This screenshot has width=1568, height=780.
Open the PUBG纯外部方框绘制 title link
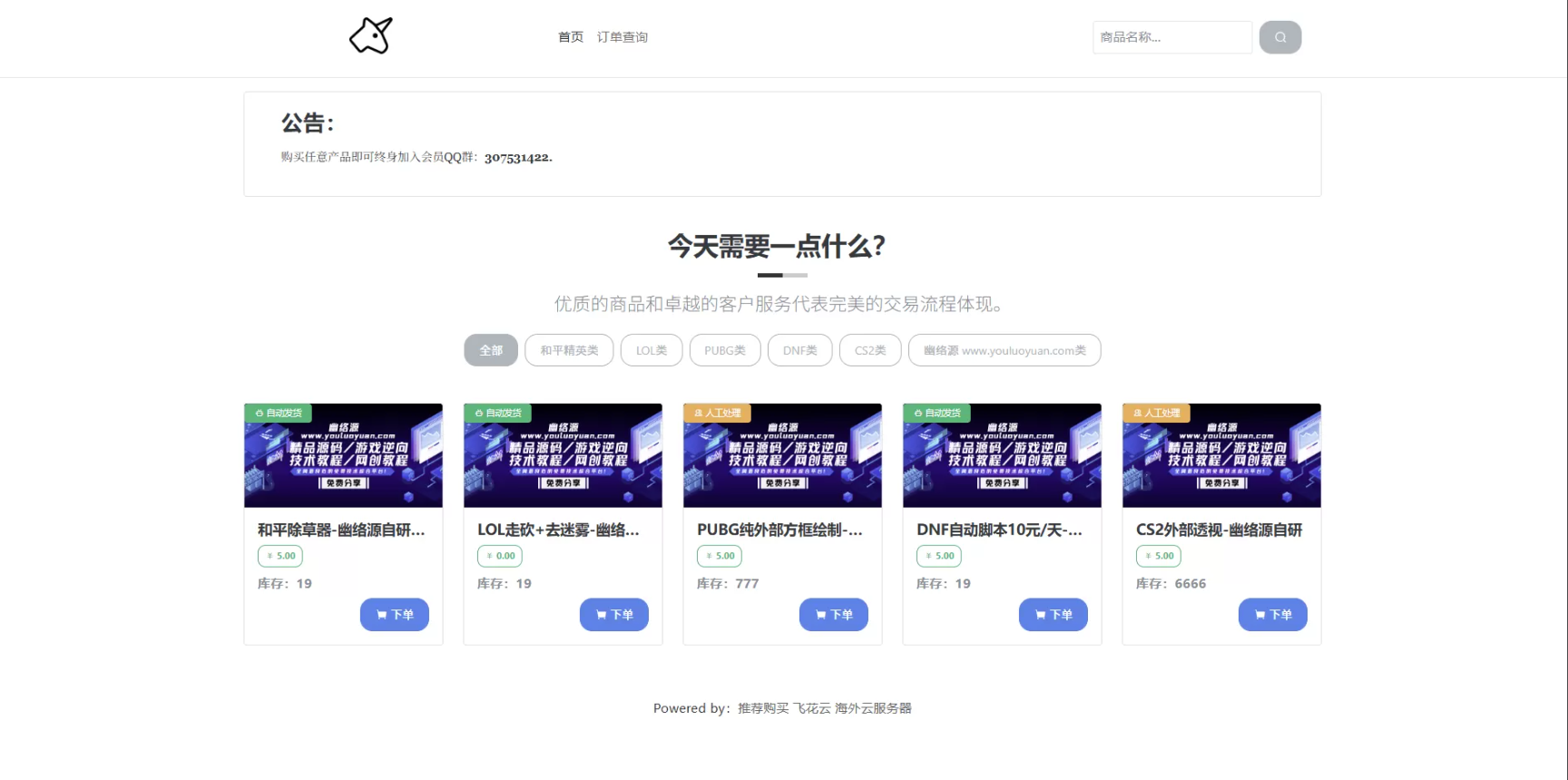pyautogui.click(x=779, y=530)
